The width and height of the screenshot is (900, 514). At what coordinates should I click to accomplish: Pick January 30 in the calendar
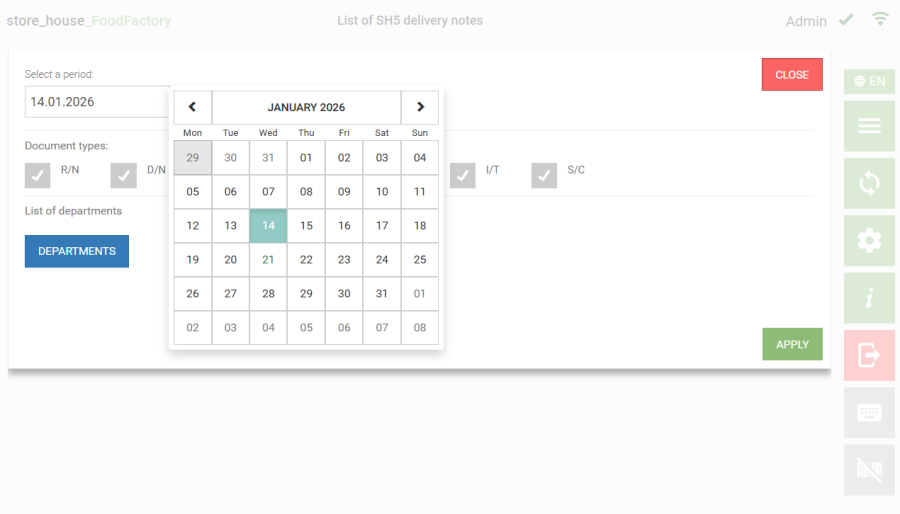(344, 294)
